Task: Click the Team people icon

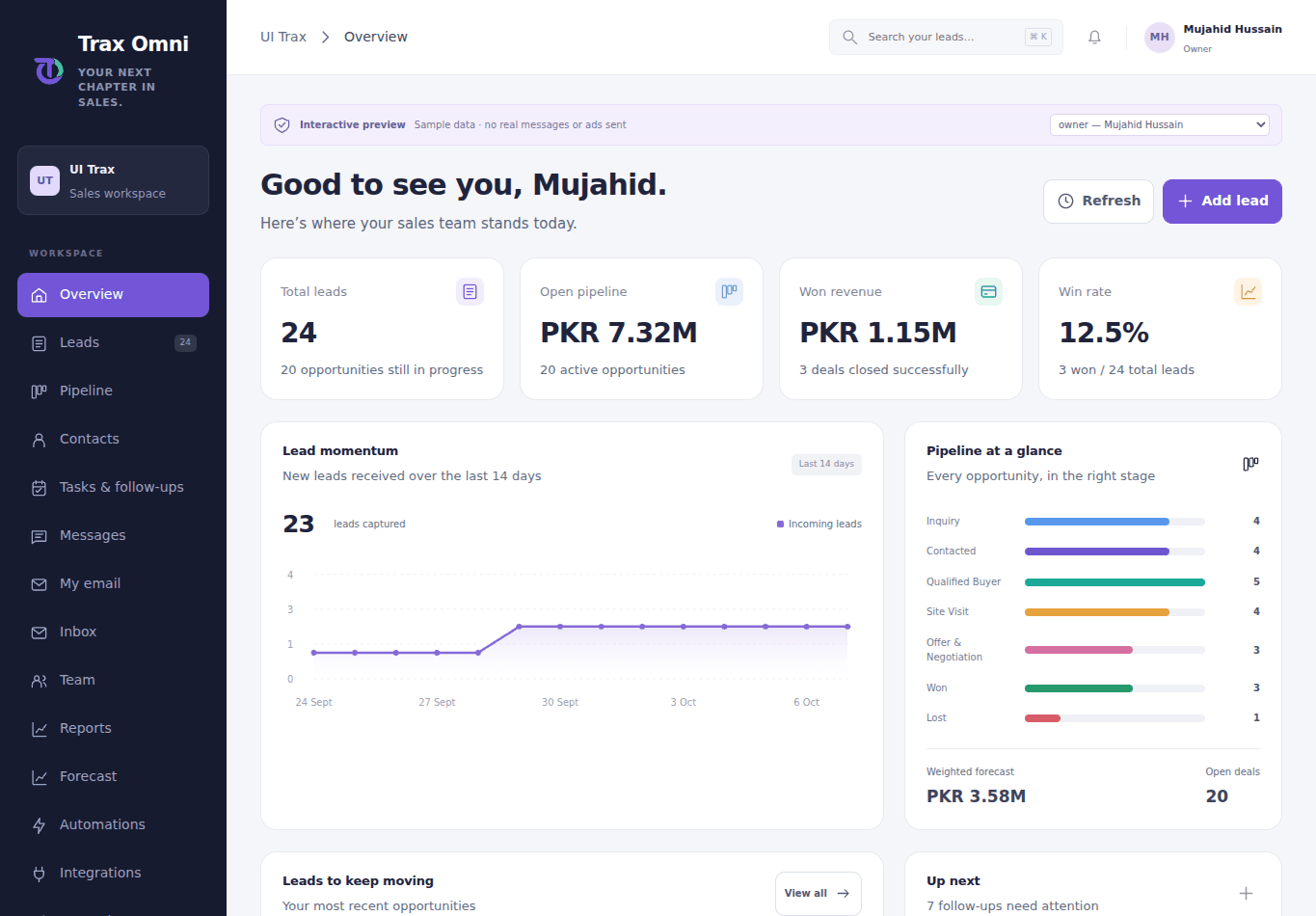Action: (40, 681)
